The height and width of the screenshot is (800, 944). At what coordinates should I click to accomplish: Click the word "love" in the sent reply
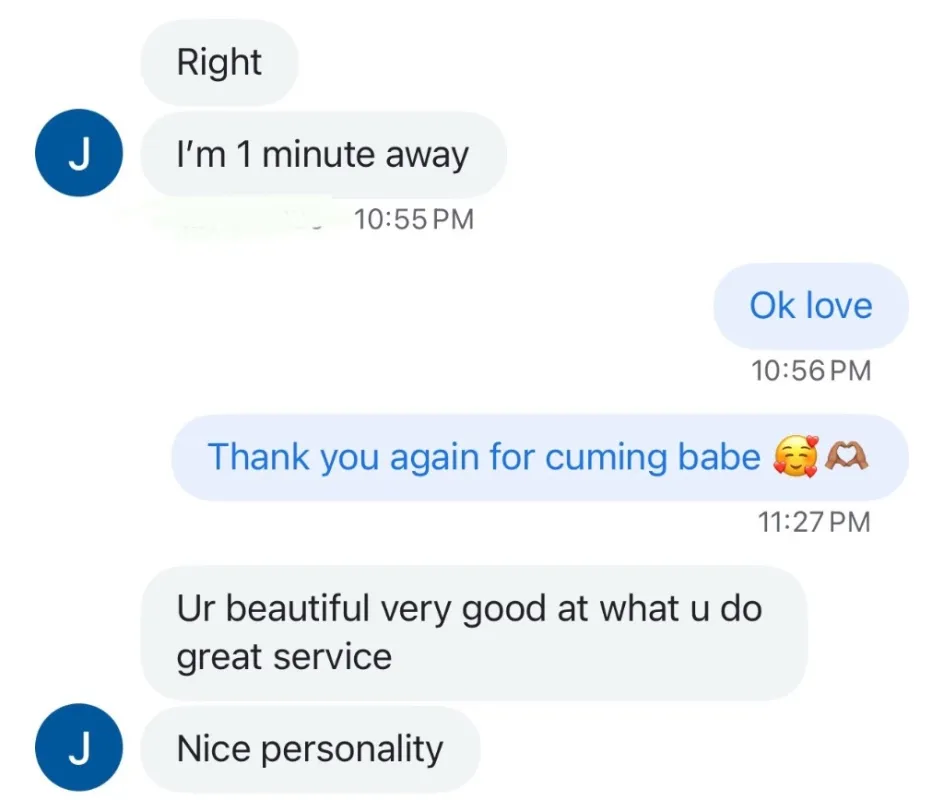pyautogui.click(x=838, y=306)
